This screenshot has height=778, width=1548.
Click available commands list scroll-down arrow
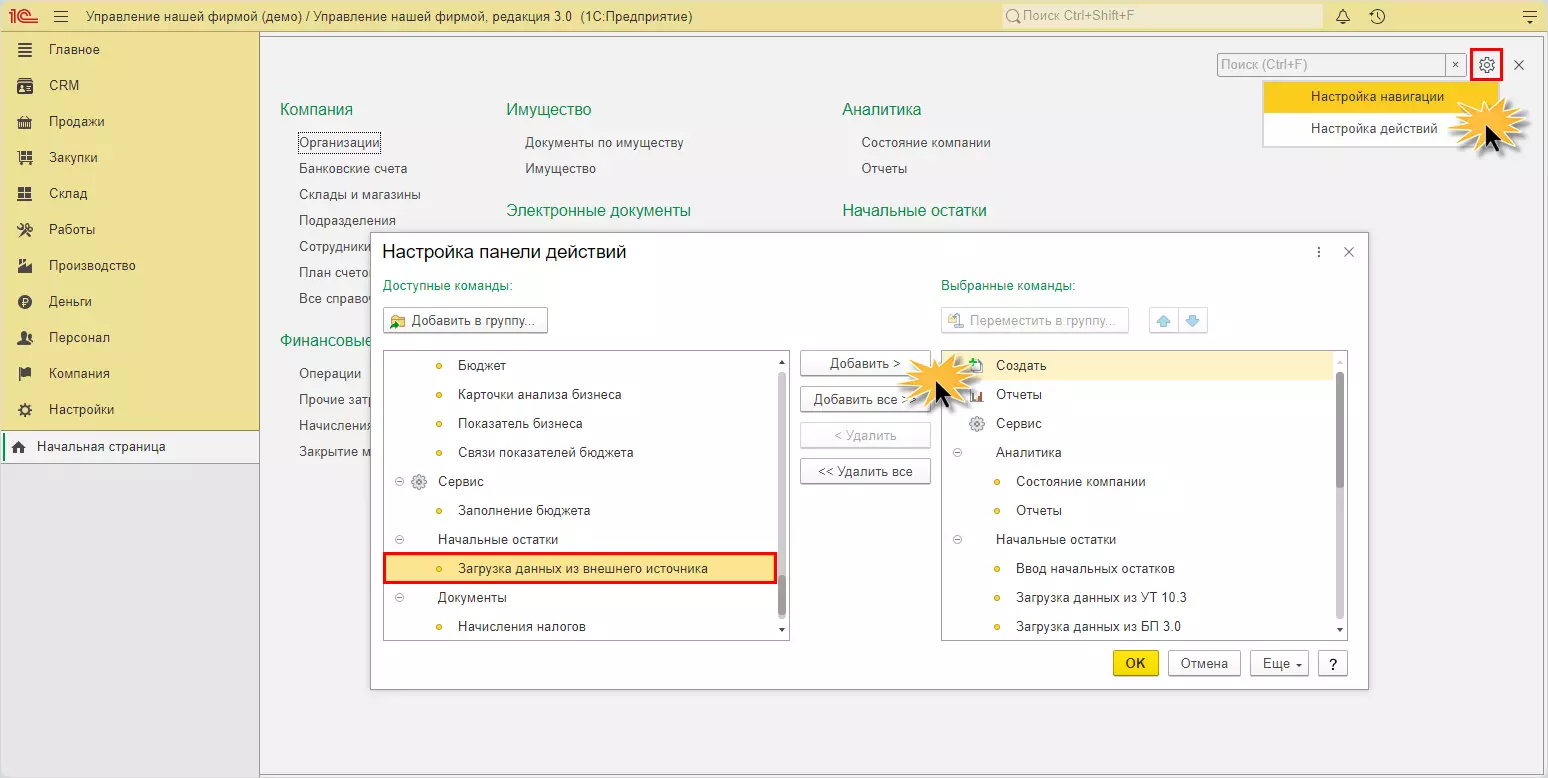click(x=781, y=631)
